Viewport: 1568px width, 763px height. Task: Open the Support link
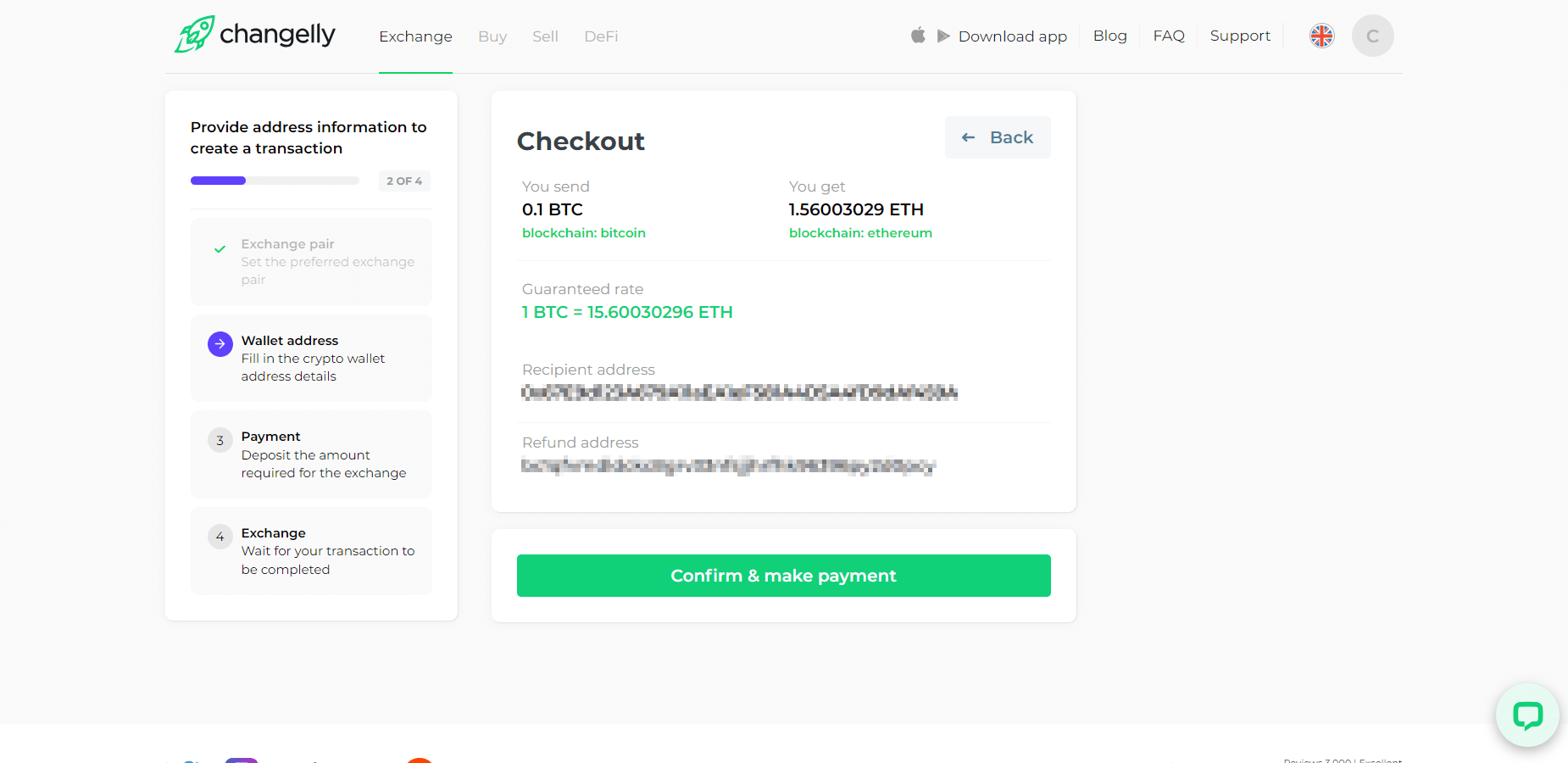tap(1240, 36)
